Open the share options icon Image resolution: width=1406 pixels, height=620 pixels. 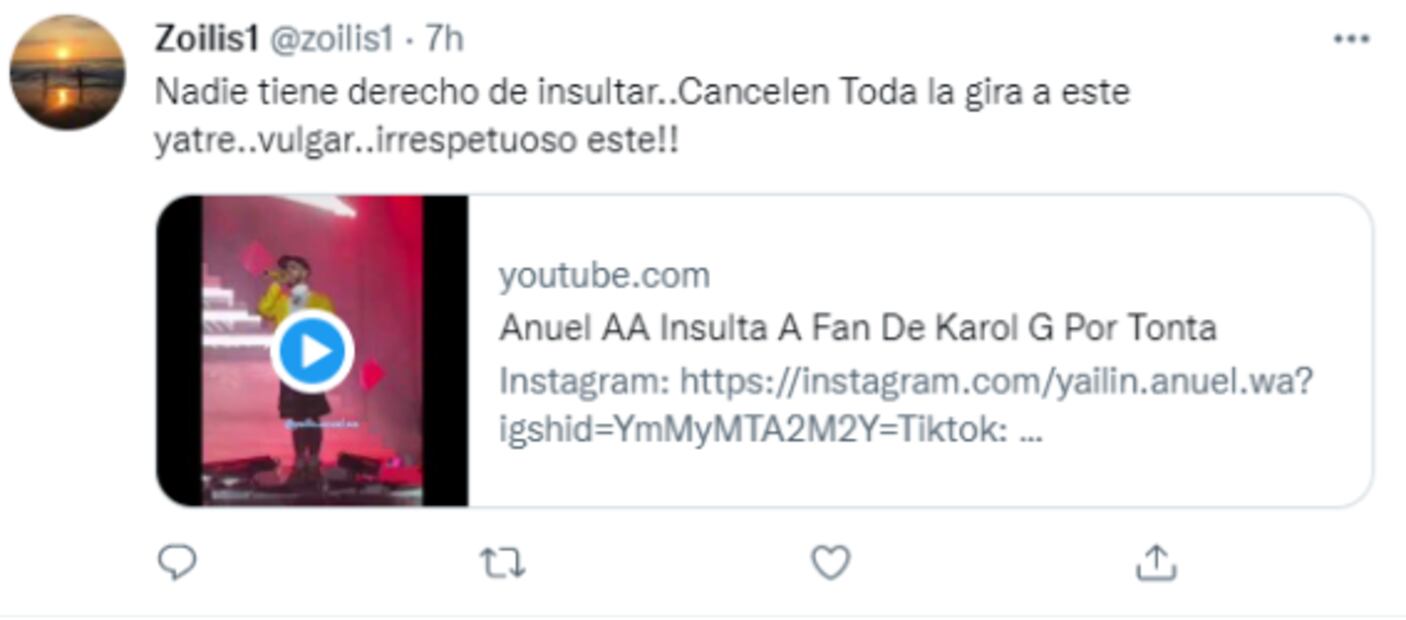(1156, 563)
